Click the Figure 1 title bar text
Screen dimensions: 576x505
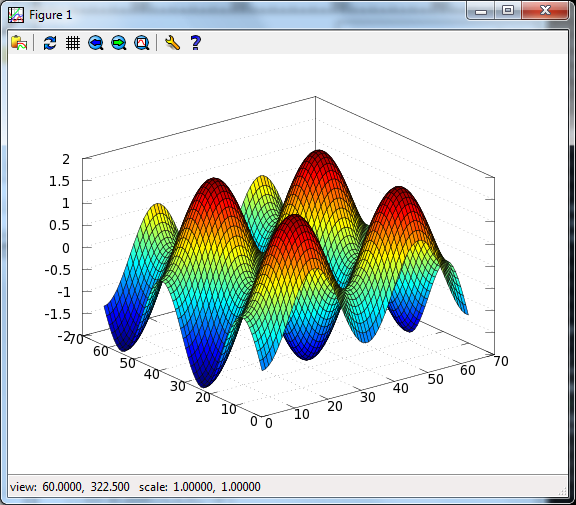(x=51, y=15)
